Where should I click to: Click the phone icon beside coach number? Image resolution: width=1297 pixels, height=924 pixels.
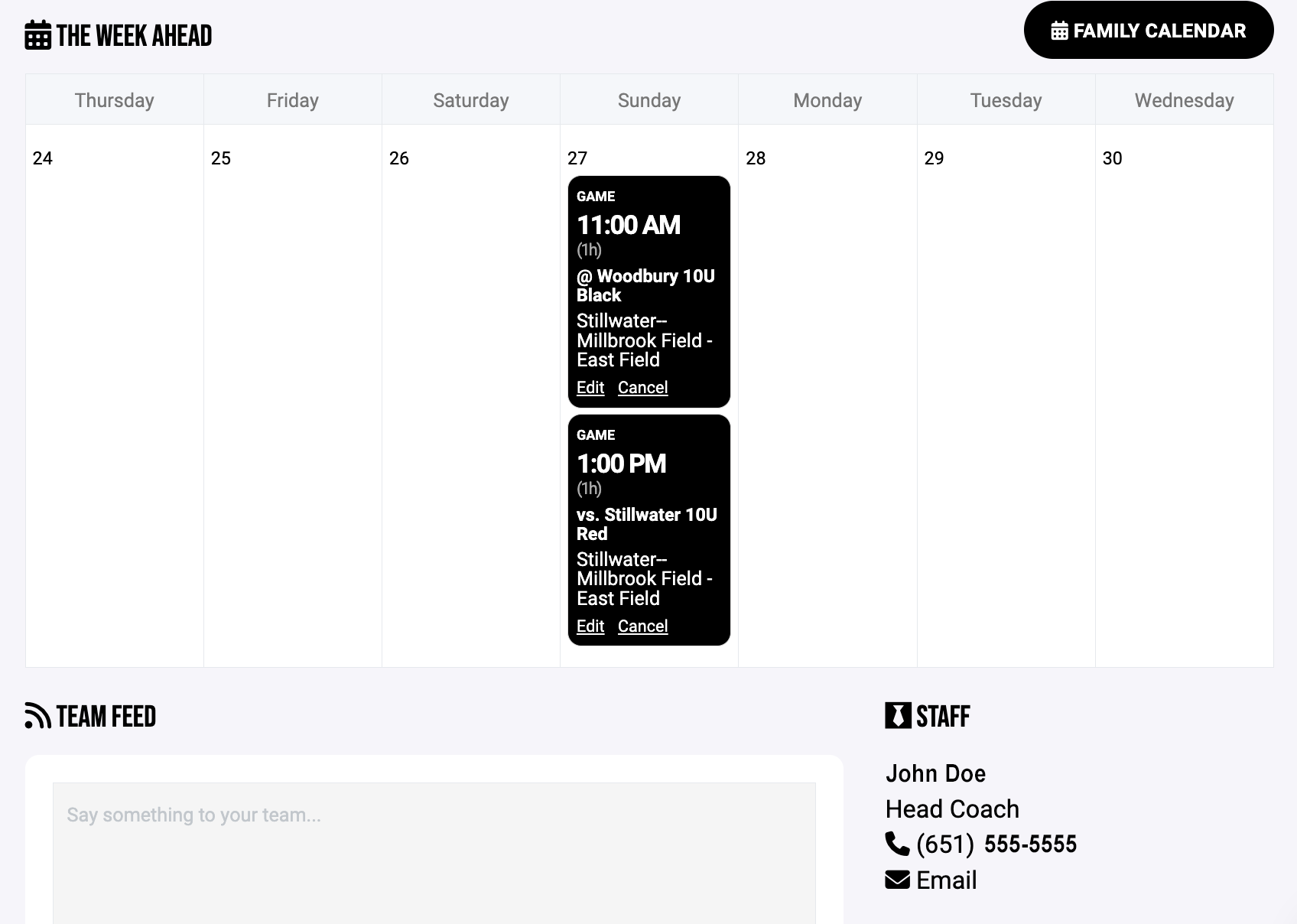click(x=897, y=844)
